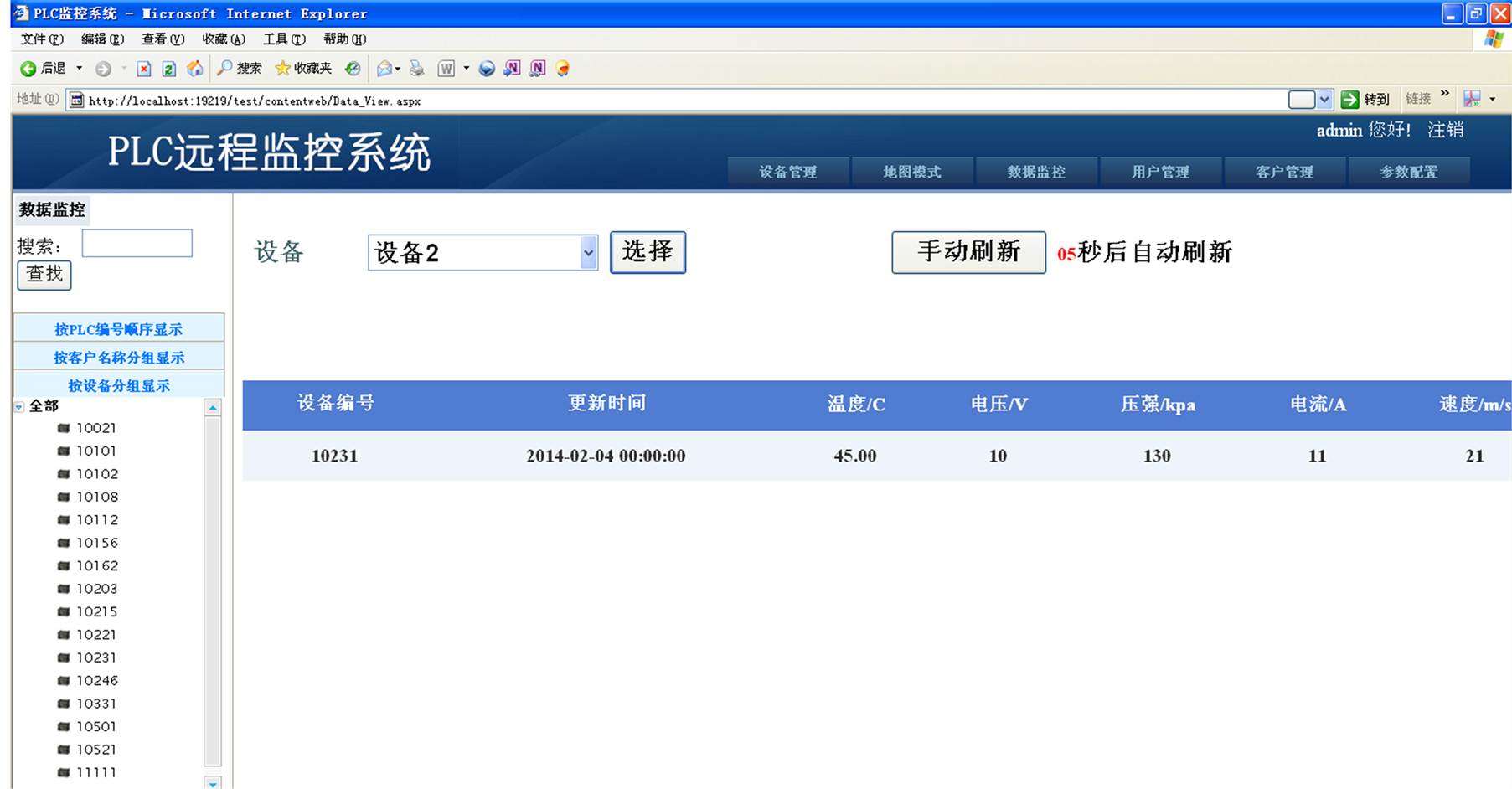Click the Refresh page icon in toolbar
The image size is (1512, 789).
(169, 69)
